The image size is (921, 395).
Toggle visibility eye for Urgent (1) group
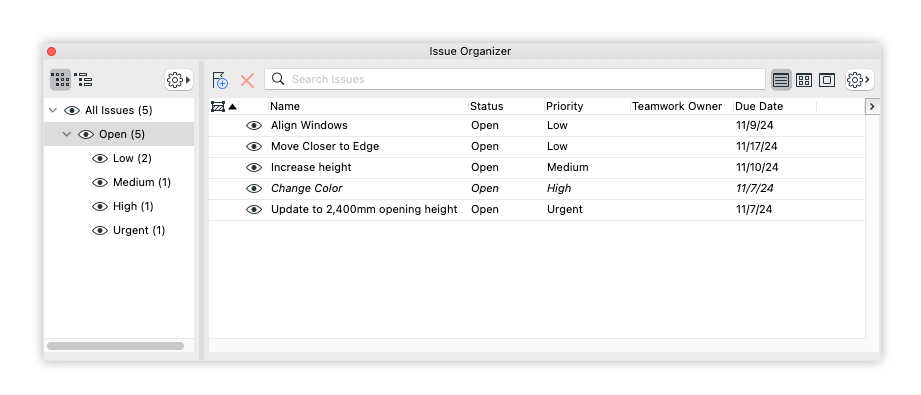100,230
